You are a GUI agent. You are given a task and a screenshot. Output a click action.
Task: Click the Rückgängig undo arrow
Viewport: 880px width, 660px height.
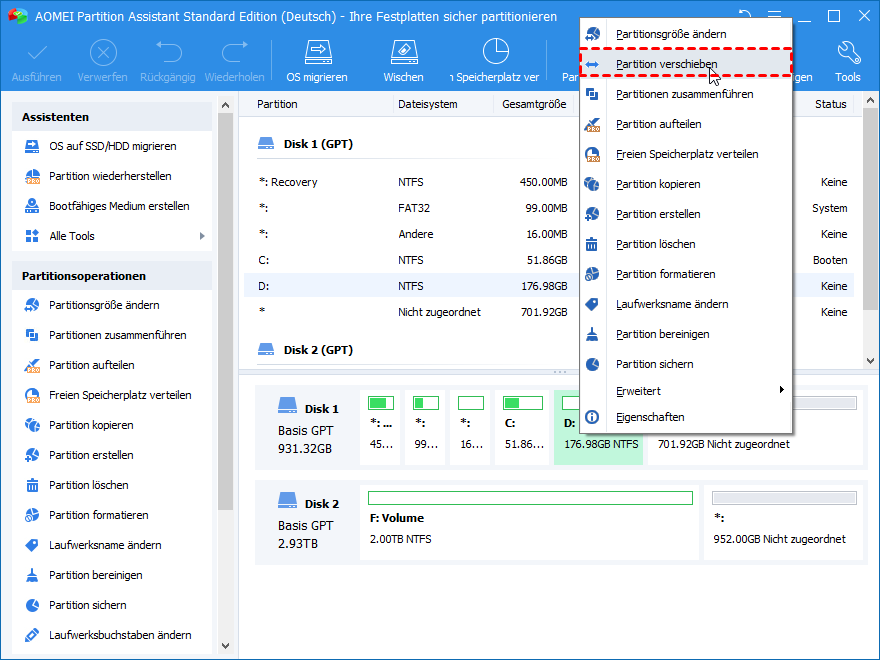[x=168, y=53]
